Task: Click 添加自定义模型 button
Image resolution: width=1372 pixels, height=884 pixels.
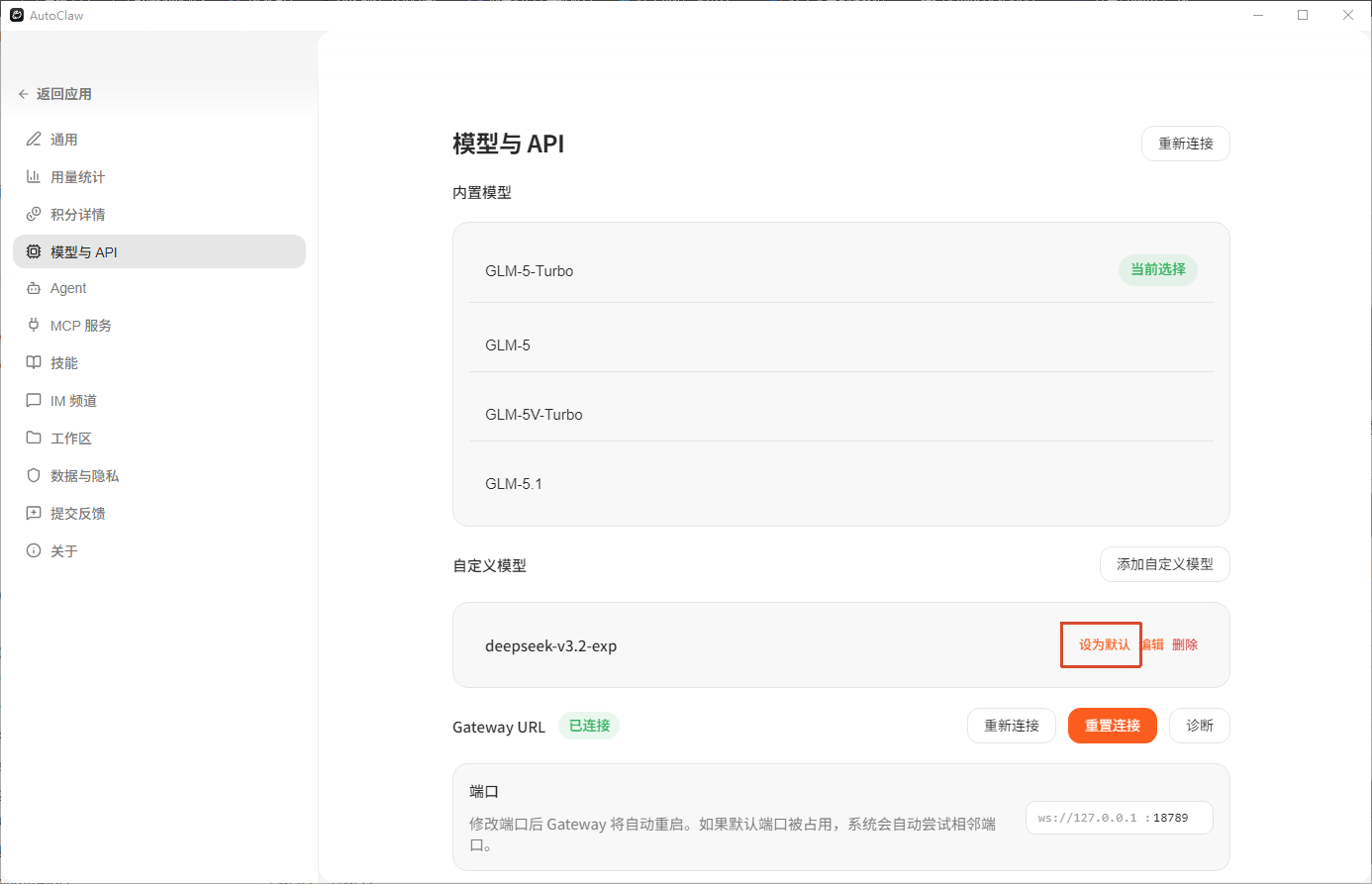Action: (1165, 564)
